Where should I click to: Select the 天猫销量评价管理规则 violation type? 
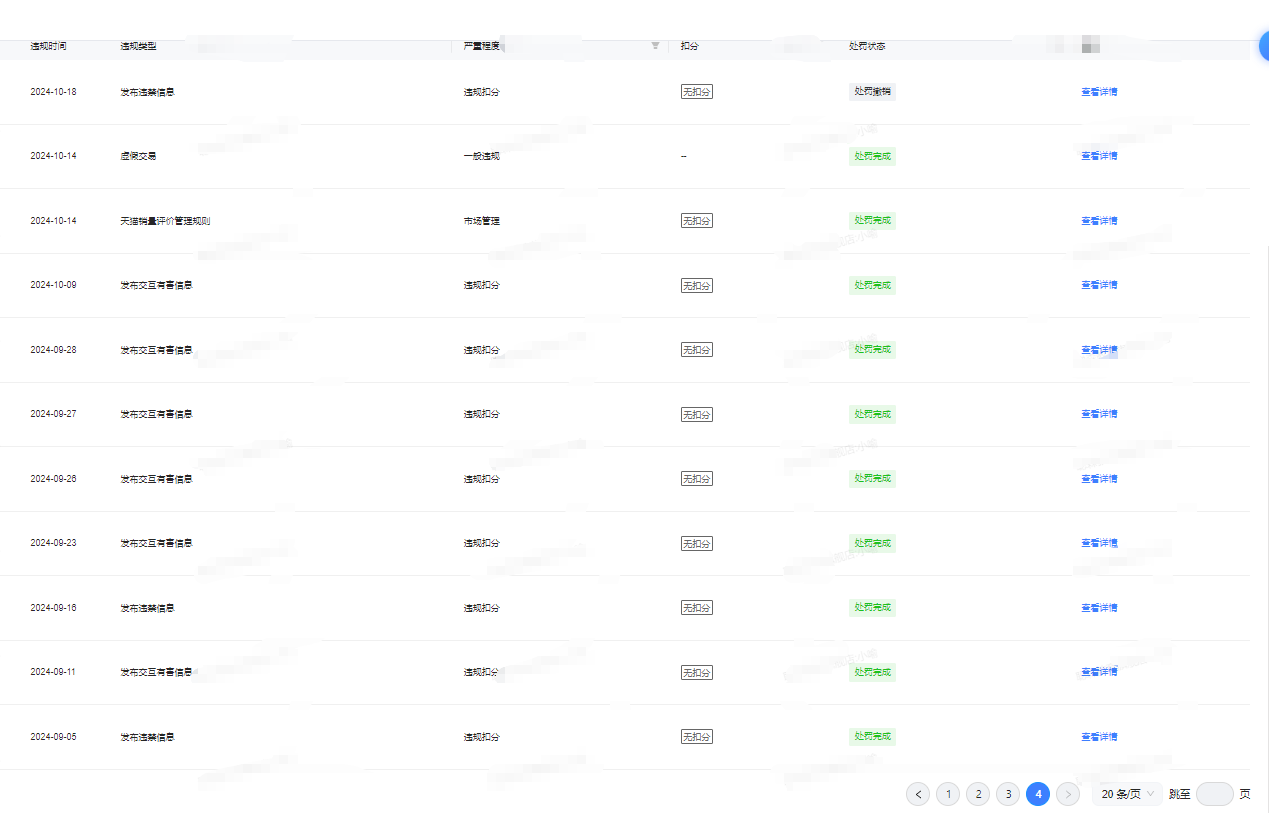pyautogui.click(x=165, y=221)
